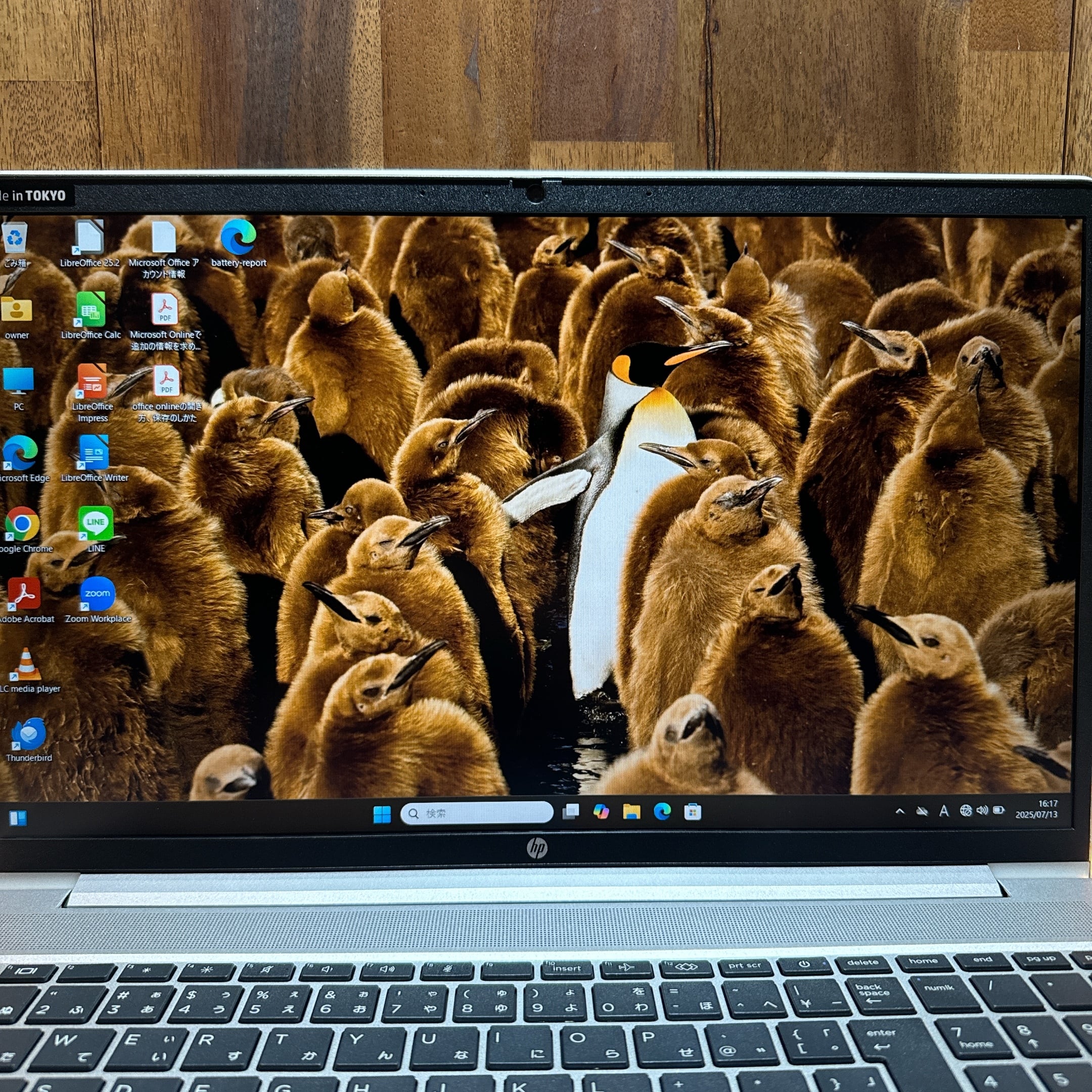
Task: Click the taskbar search box
Action: coord(476,813)
